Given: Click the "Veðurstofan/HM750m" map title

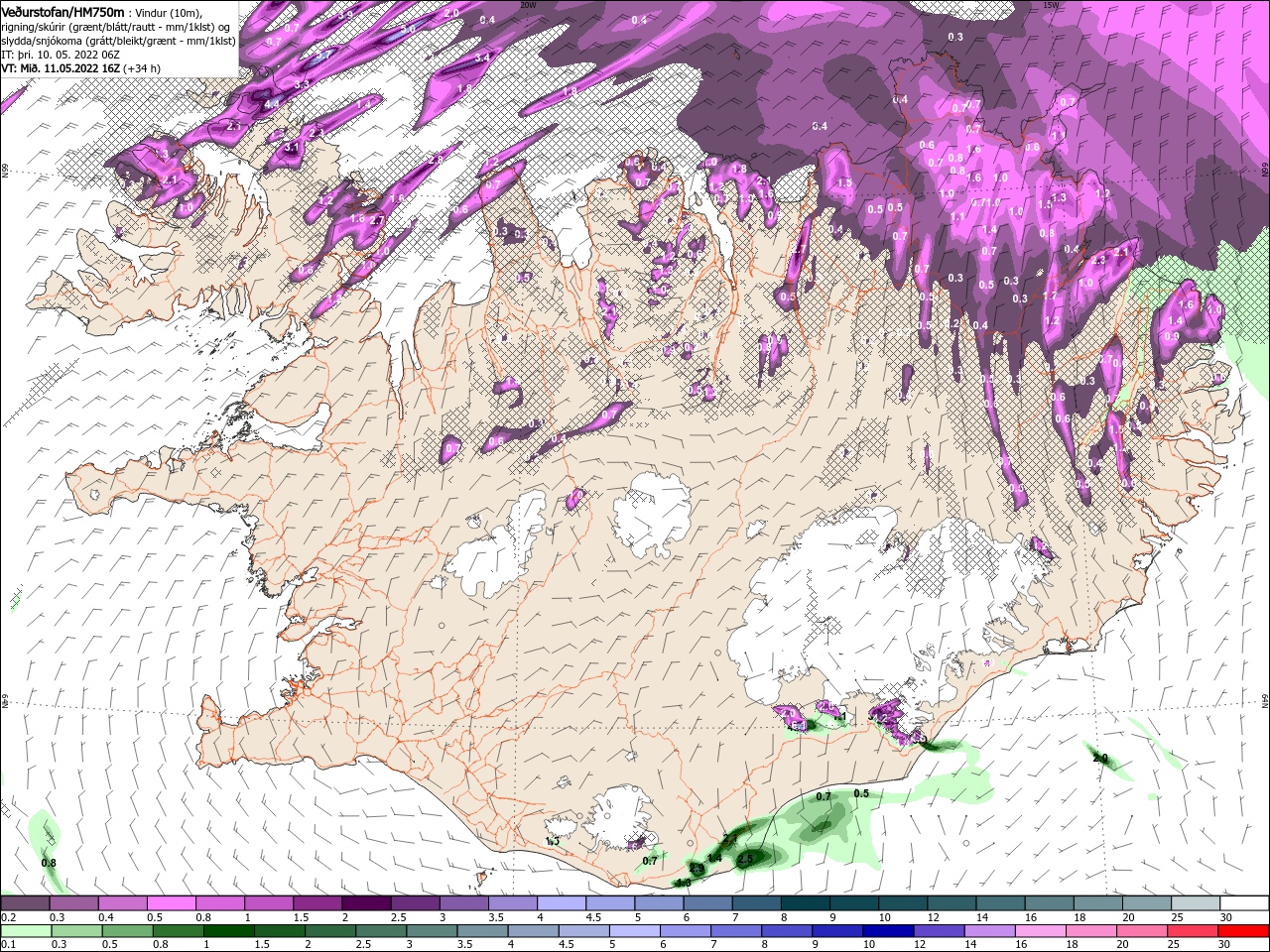Looking at the screenshot, I should 63,11.
